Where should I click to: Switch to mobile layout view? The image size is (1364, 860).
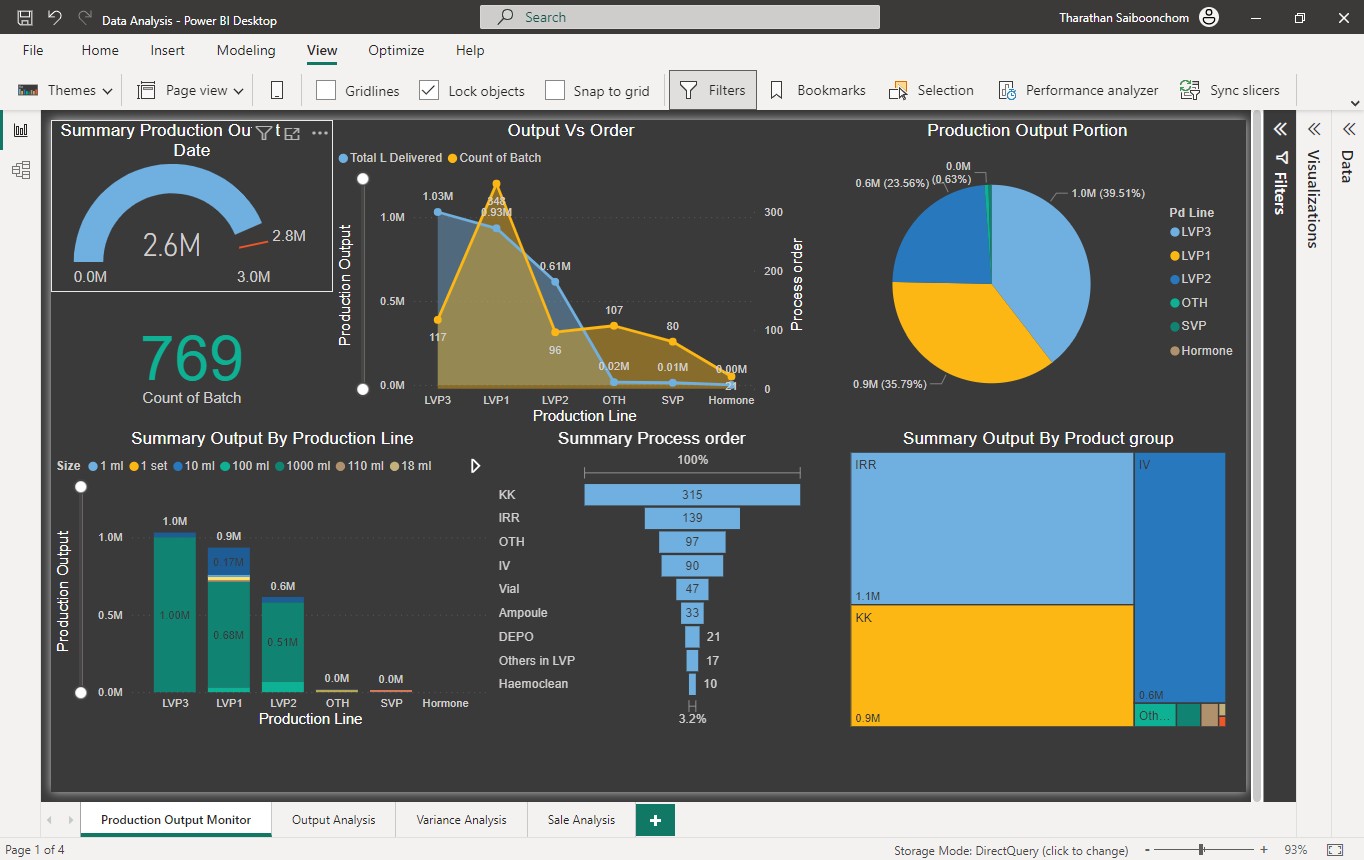277,90
